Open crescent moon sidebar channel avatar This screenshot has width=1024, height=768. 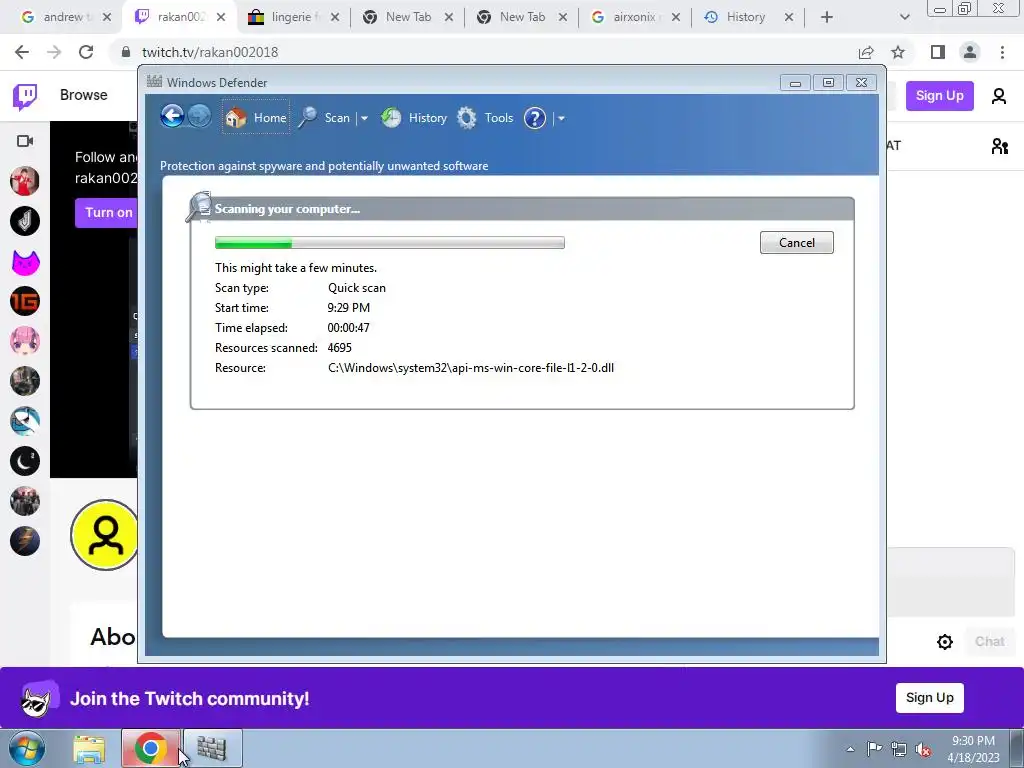coord(25,461)
